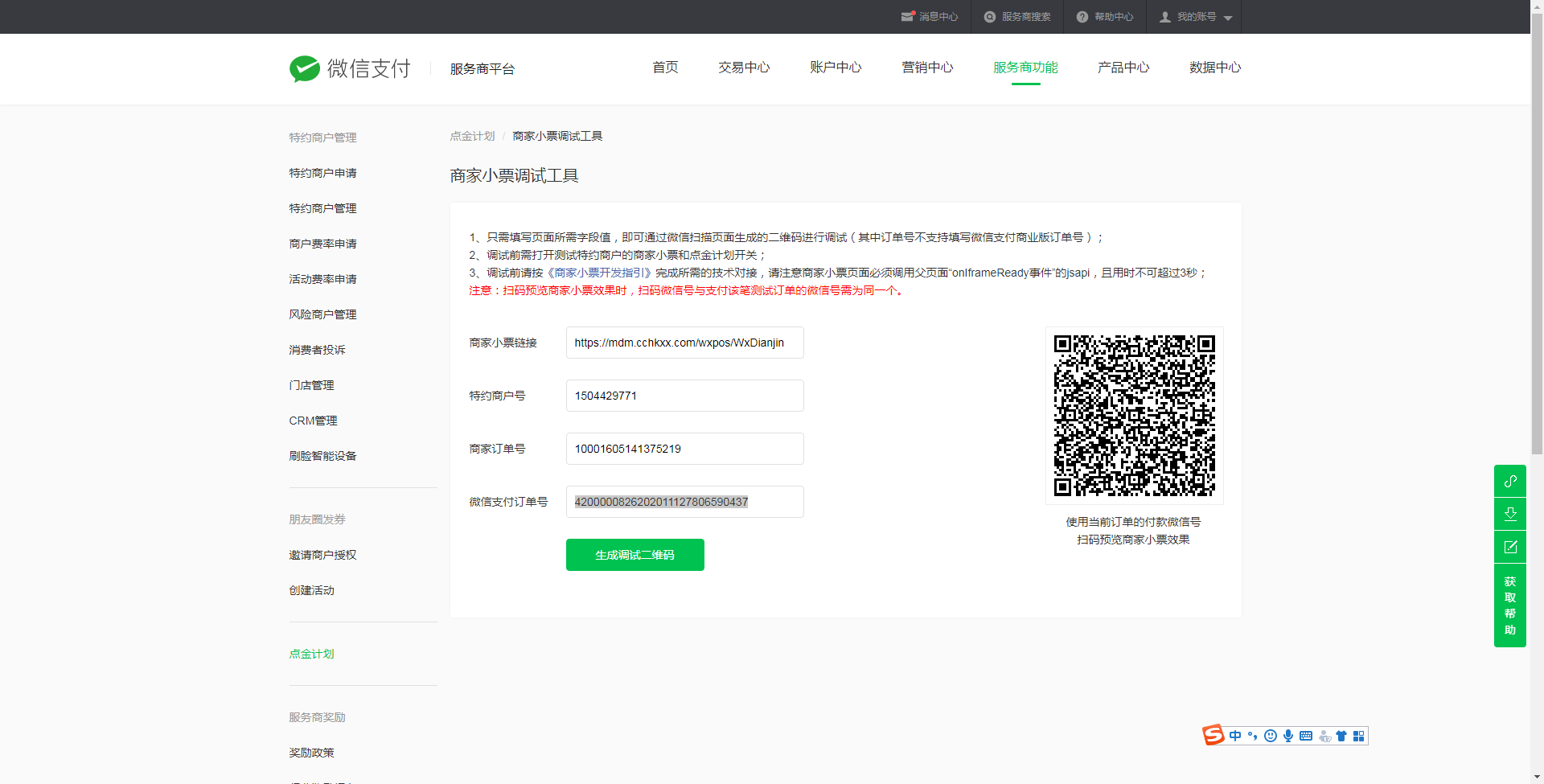Open the 《商家小票开发指引》 link
This screenshot has height=784, width=1544.
coord(600,273)
